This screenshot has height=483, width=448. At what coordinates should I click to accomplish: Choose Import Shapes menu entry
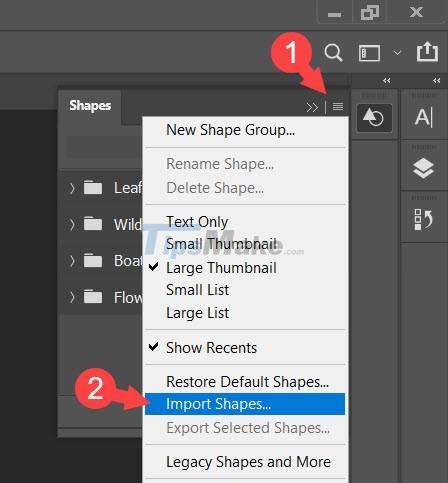coord(245,404)
